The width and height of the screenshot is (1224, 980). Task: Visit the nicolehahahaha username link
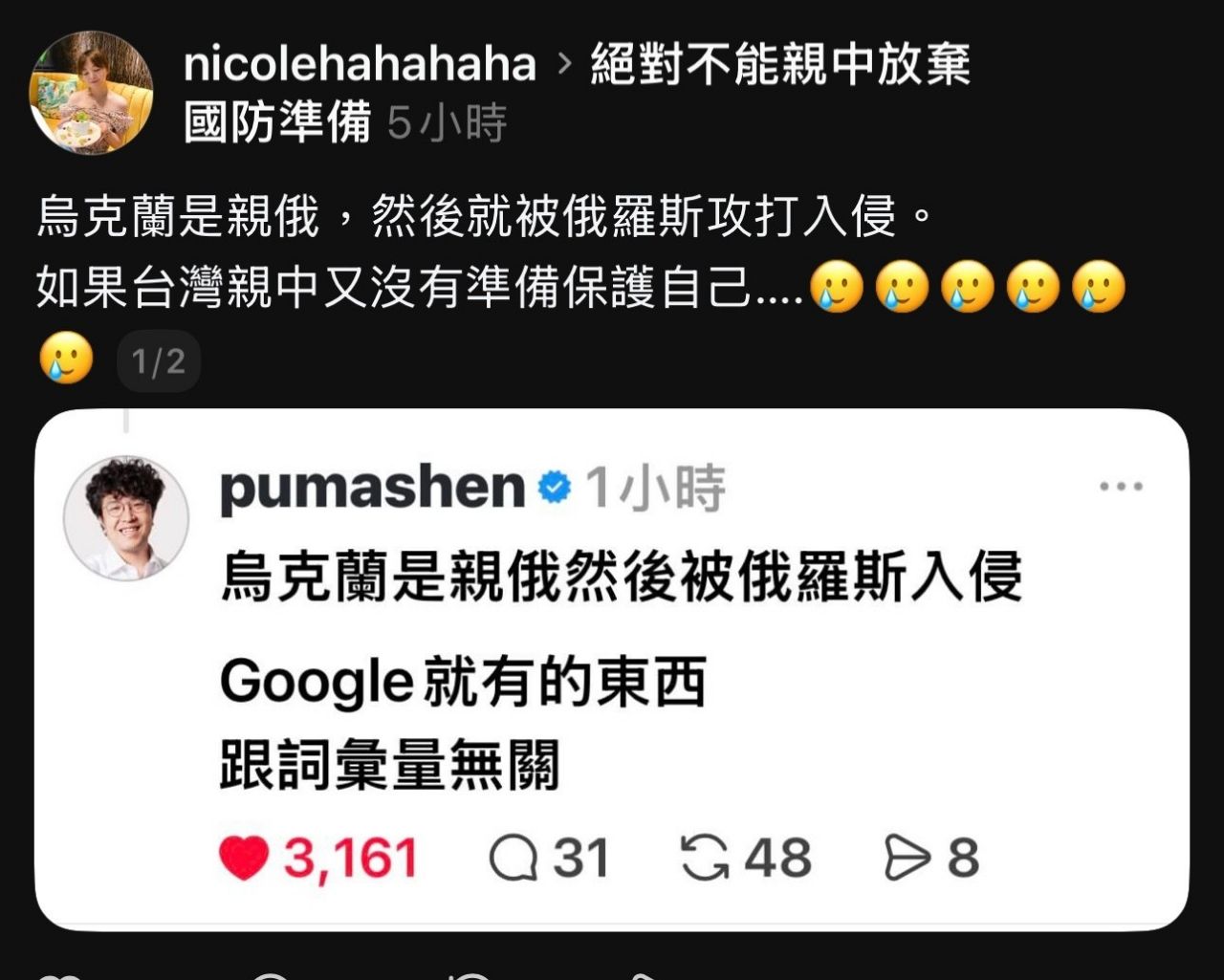(360, 64)
